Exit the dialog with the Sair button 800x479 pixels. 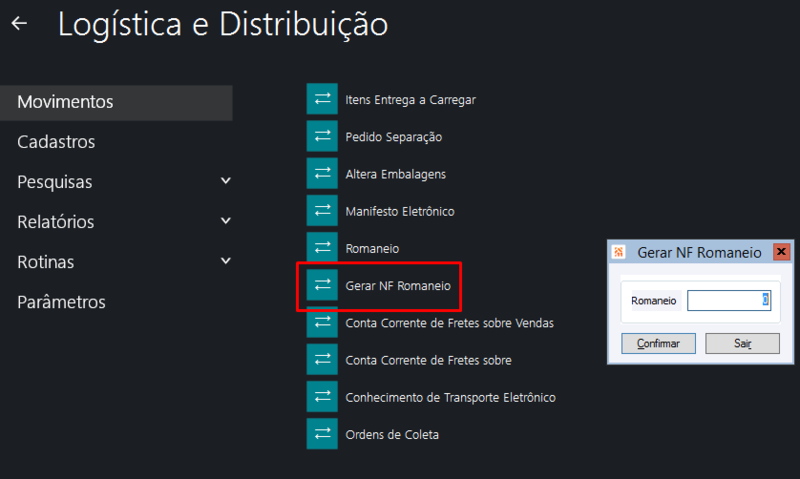tap(742, 343)
